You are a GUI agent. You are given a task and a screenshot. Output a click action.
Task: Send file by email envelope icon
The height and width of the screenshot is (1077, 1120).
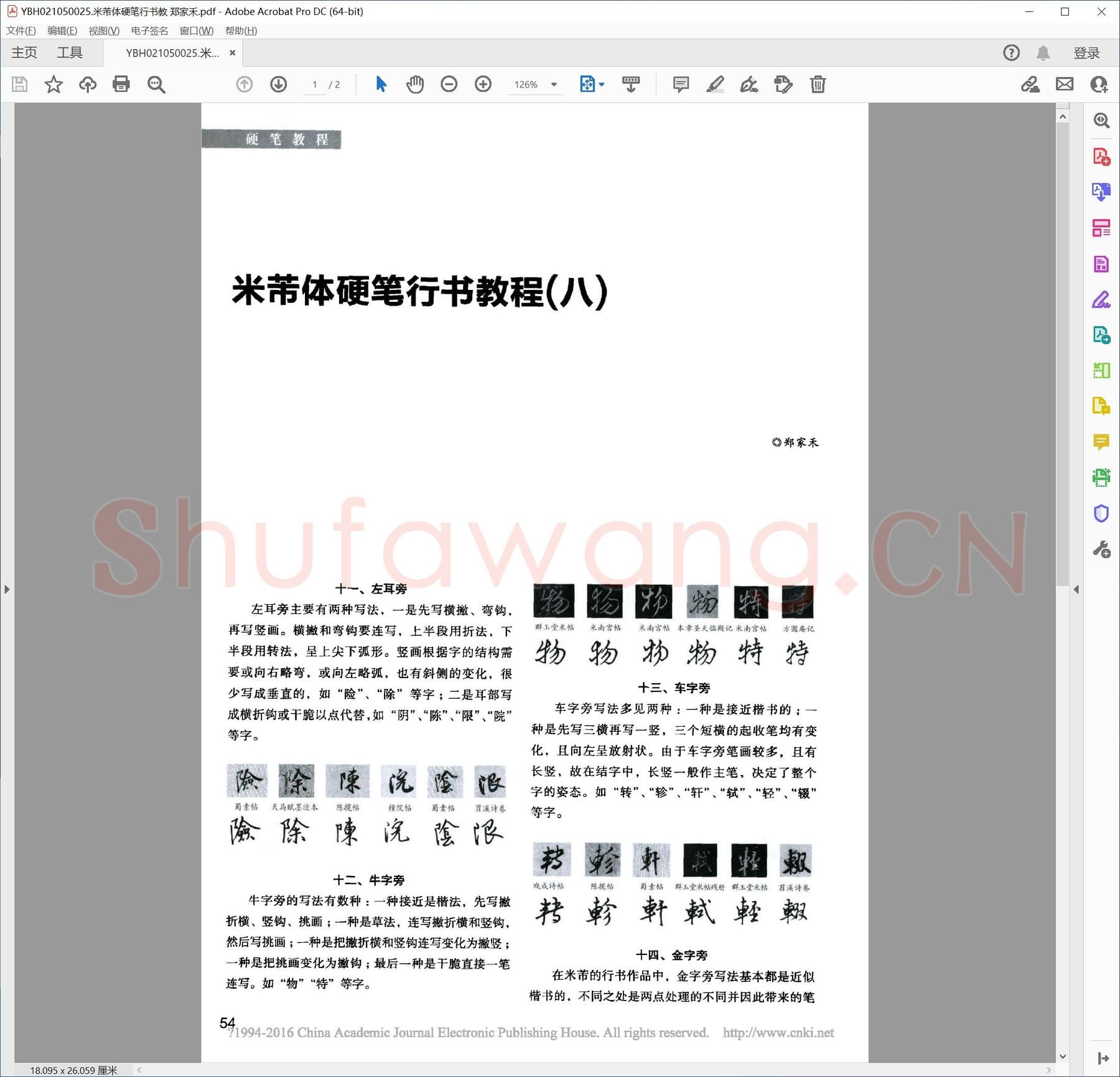pos(1065,84)
